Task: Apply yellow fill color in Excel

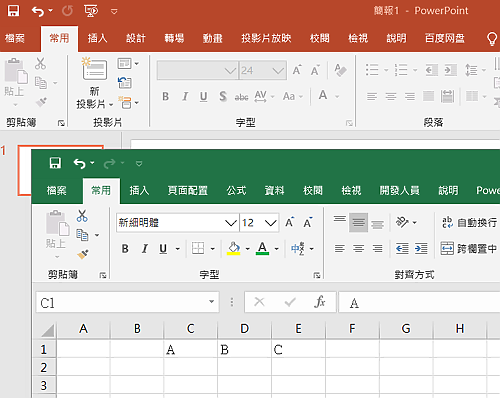Action: 234,249
